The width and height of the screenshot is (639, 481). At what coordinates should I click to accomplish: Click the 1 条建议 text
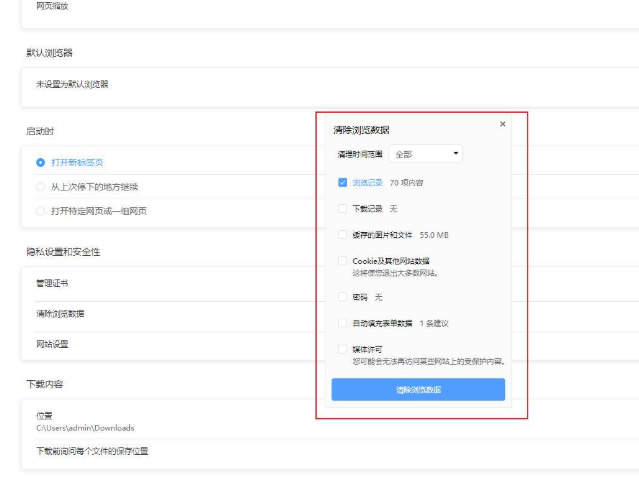tap(434, 324)
